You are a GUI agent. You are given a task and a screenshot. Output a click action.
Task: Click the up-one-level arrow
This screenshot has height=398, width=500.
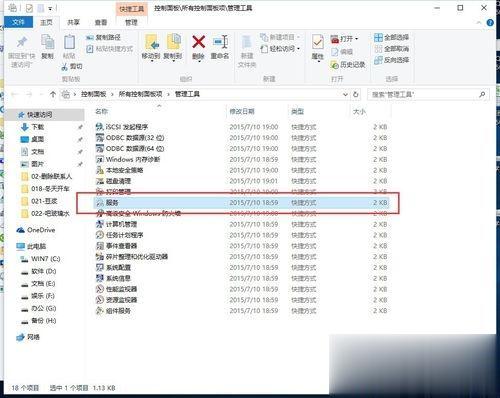(53, 95)
